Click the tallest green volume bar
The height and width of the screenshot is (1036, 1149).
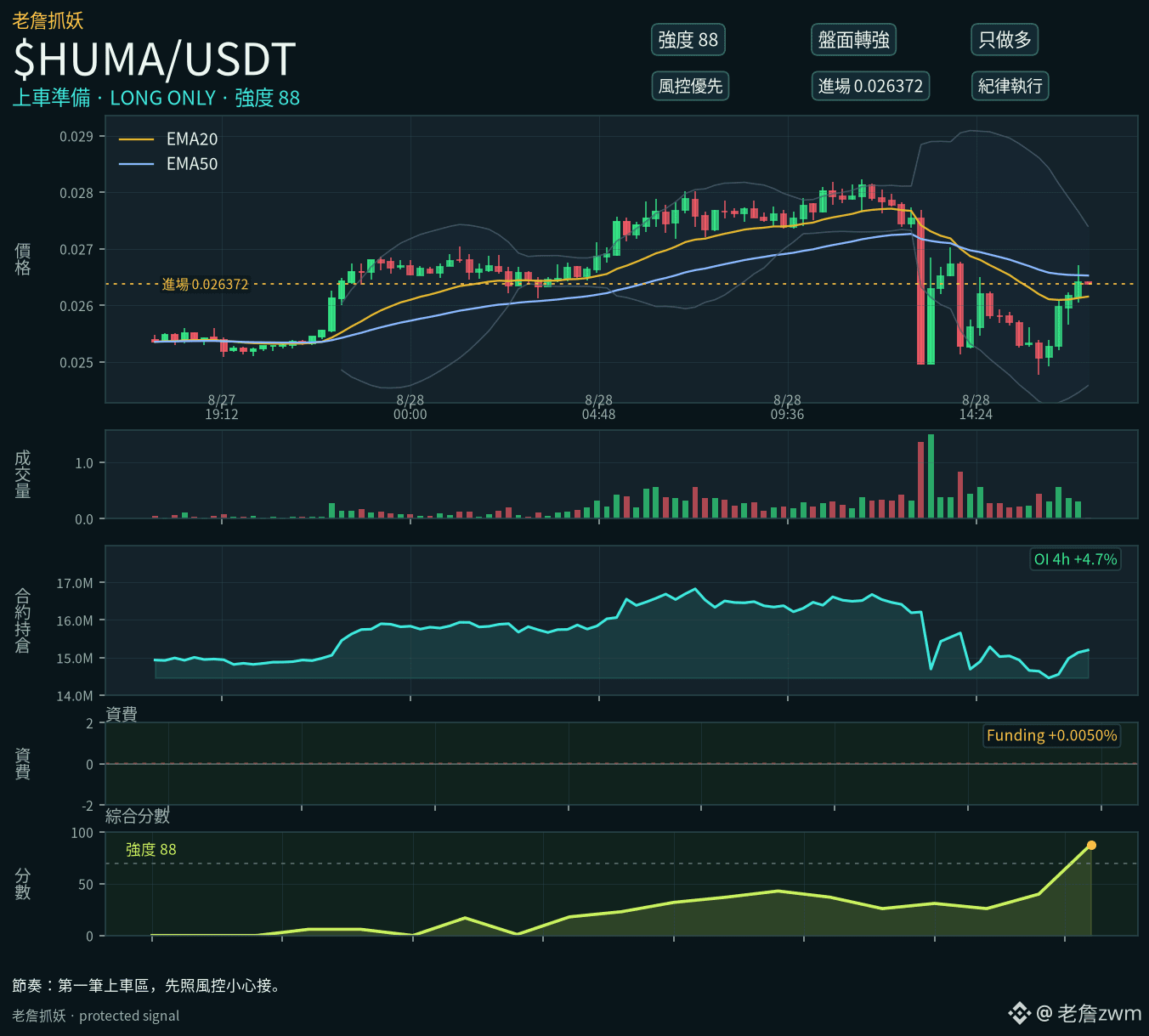pyautogui.click(x=931, y=476)
